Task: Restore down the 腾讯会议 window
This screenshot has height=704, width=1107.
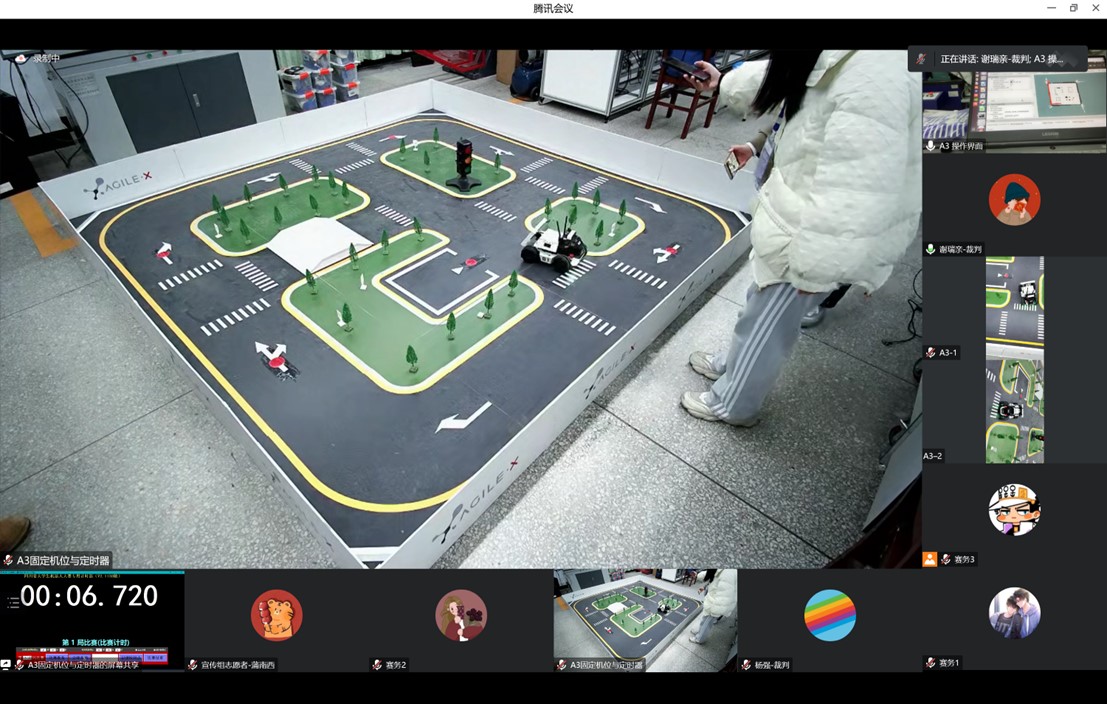Action: [x=1073, y=8]
